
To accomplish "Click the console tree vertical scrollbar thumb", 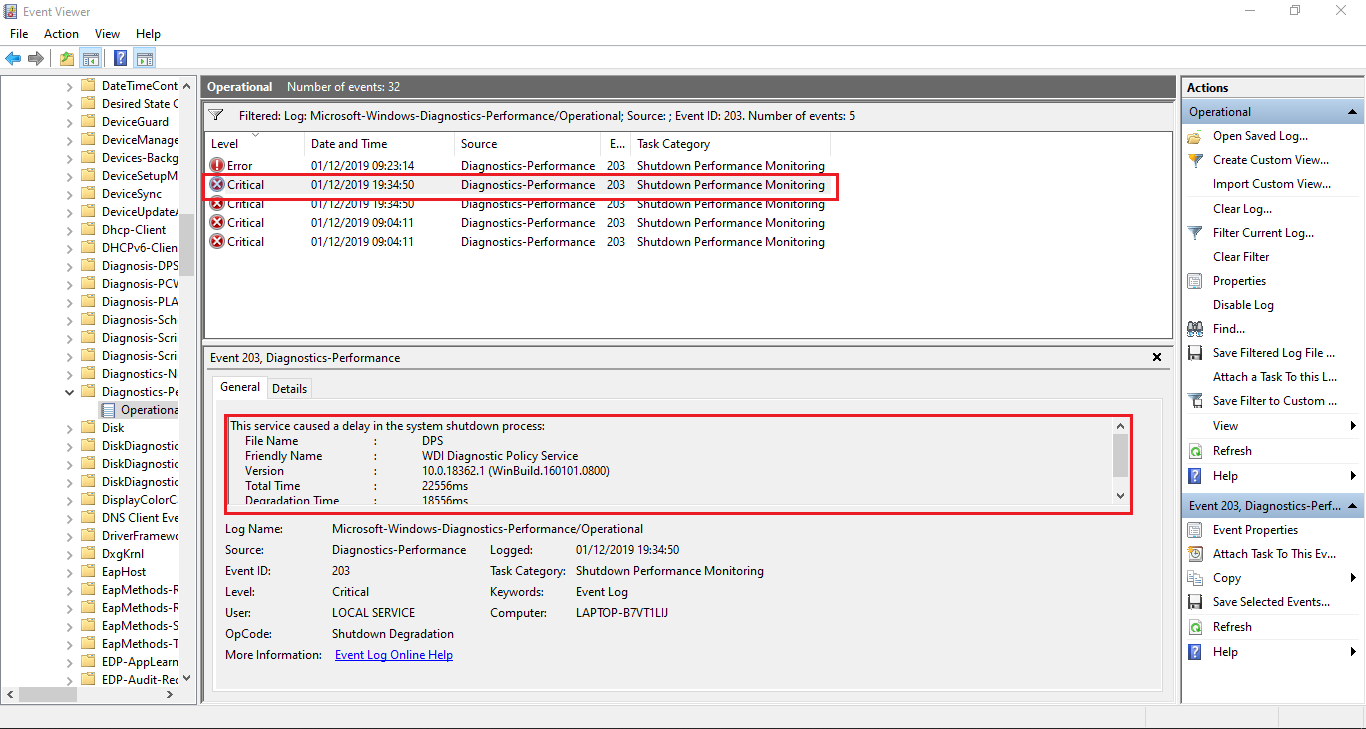I will pyautogui.click(x=187, y=244).
